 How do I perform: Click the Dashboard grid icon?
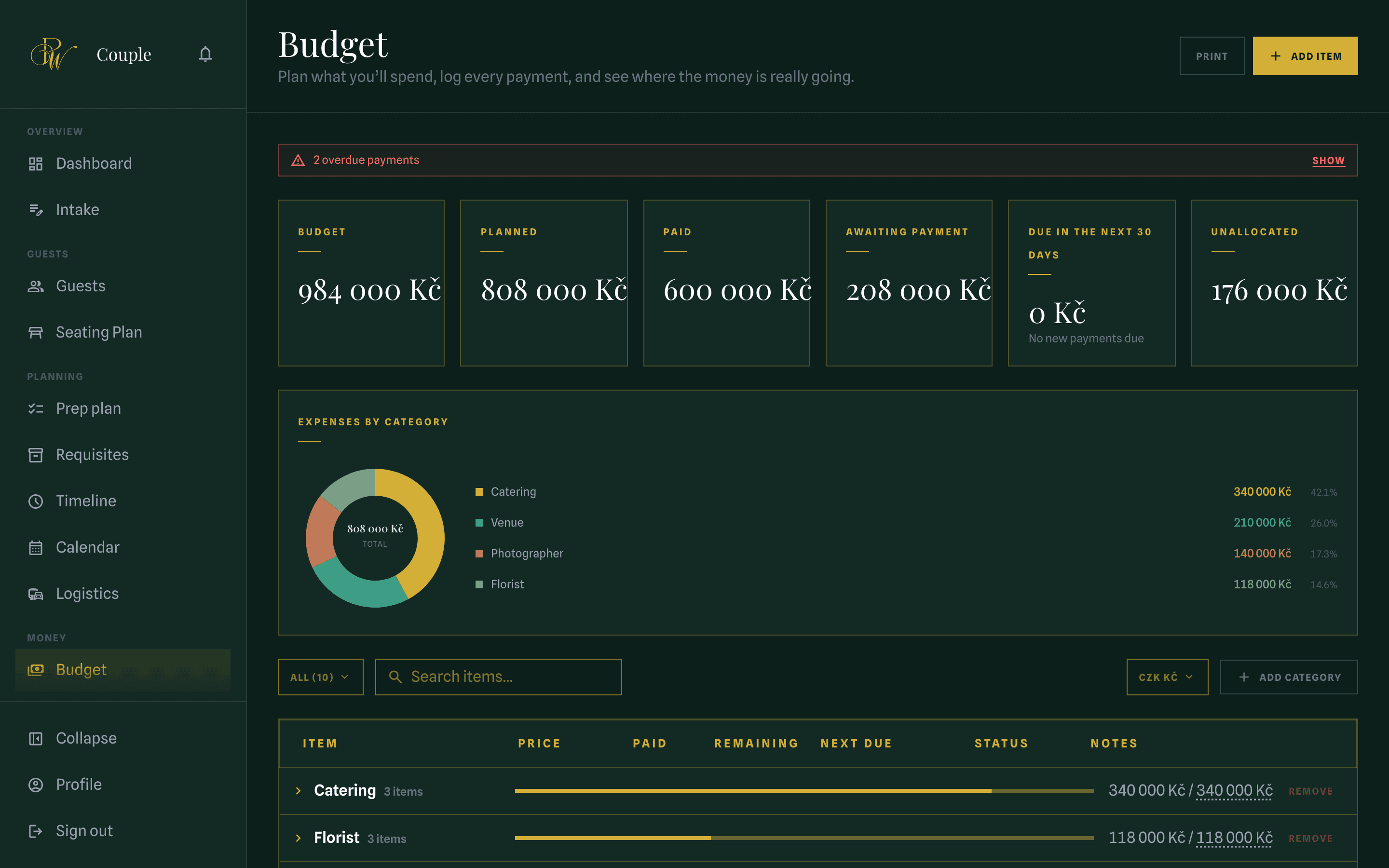36,163
